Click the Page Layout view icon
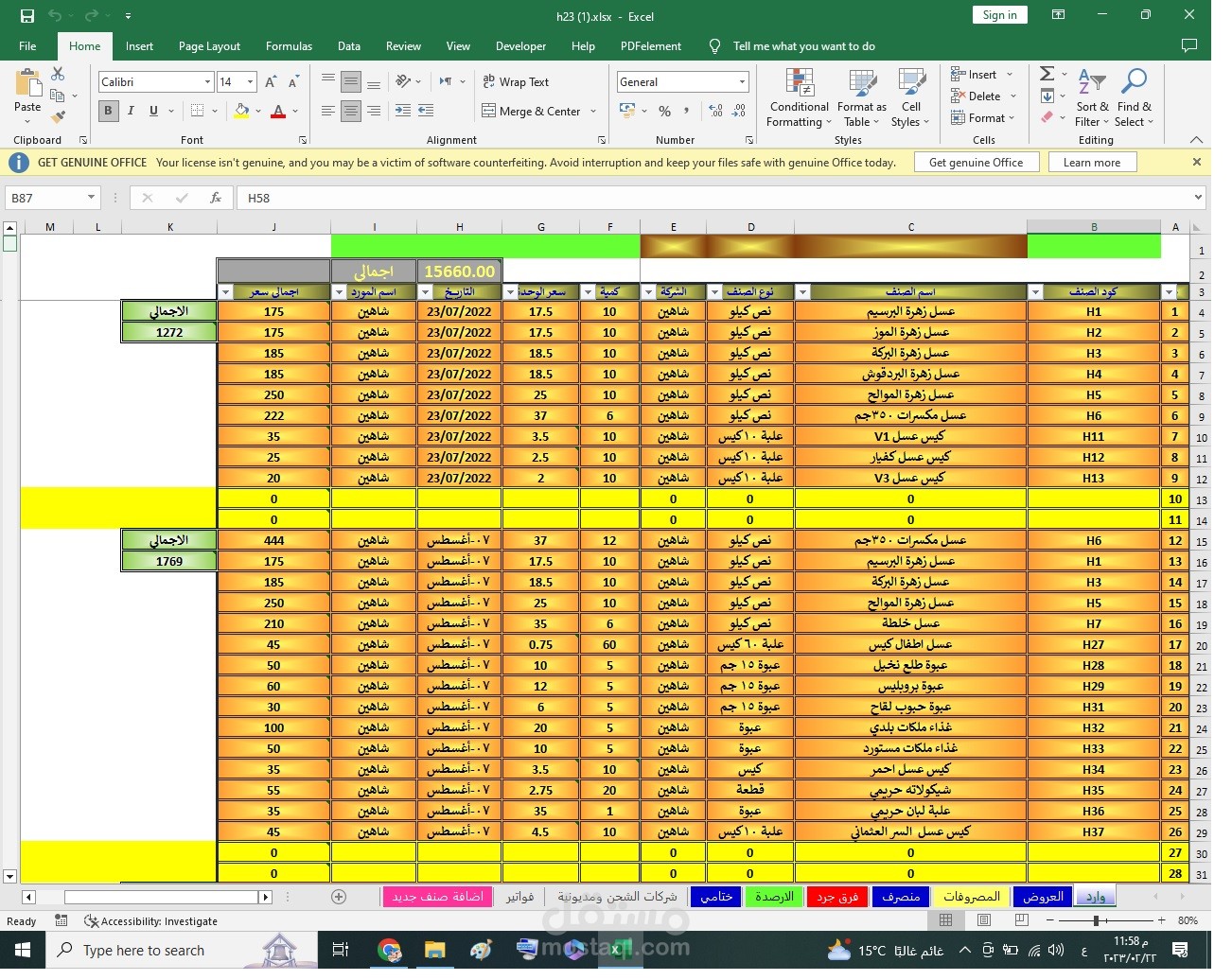 [x=984, y=919]
